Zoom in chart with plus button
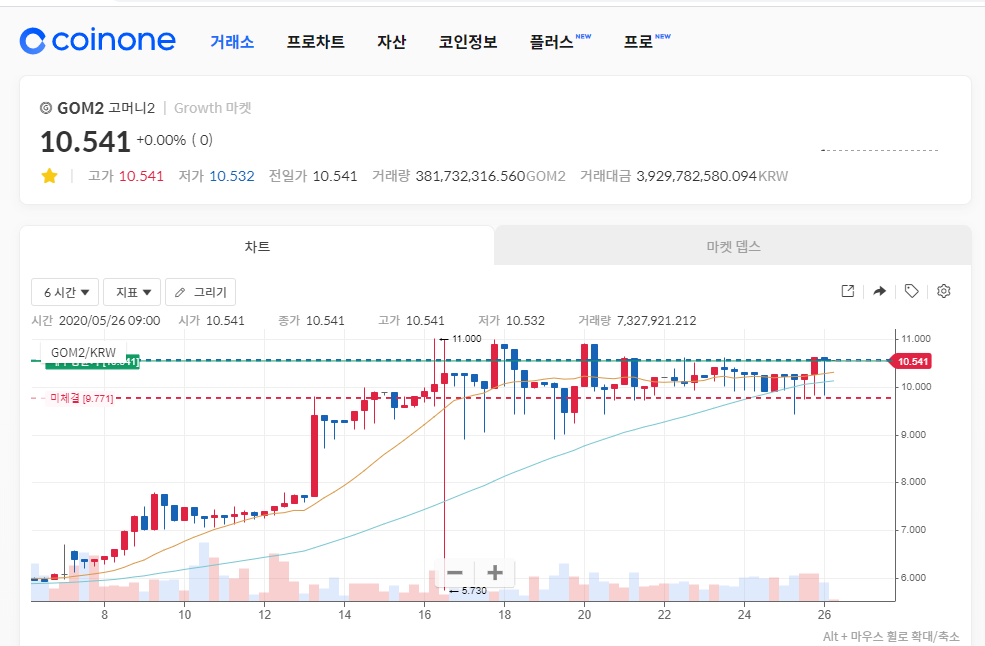Viewport: 985px width, 646px height. point(495,572)
